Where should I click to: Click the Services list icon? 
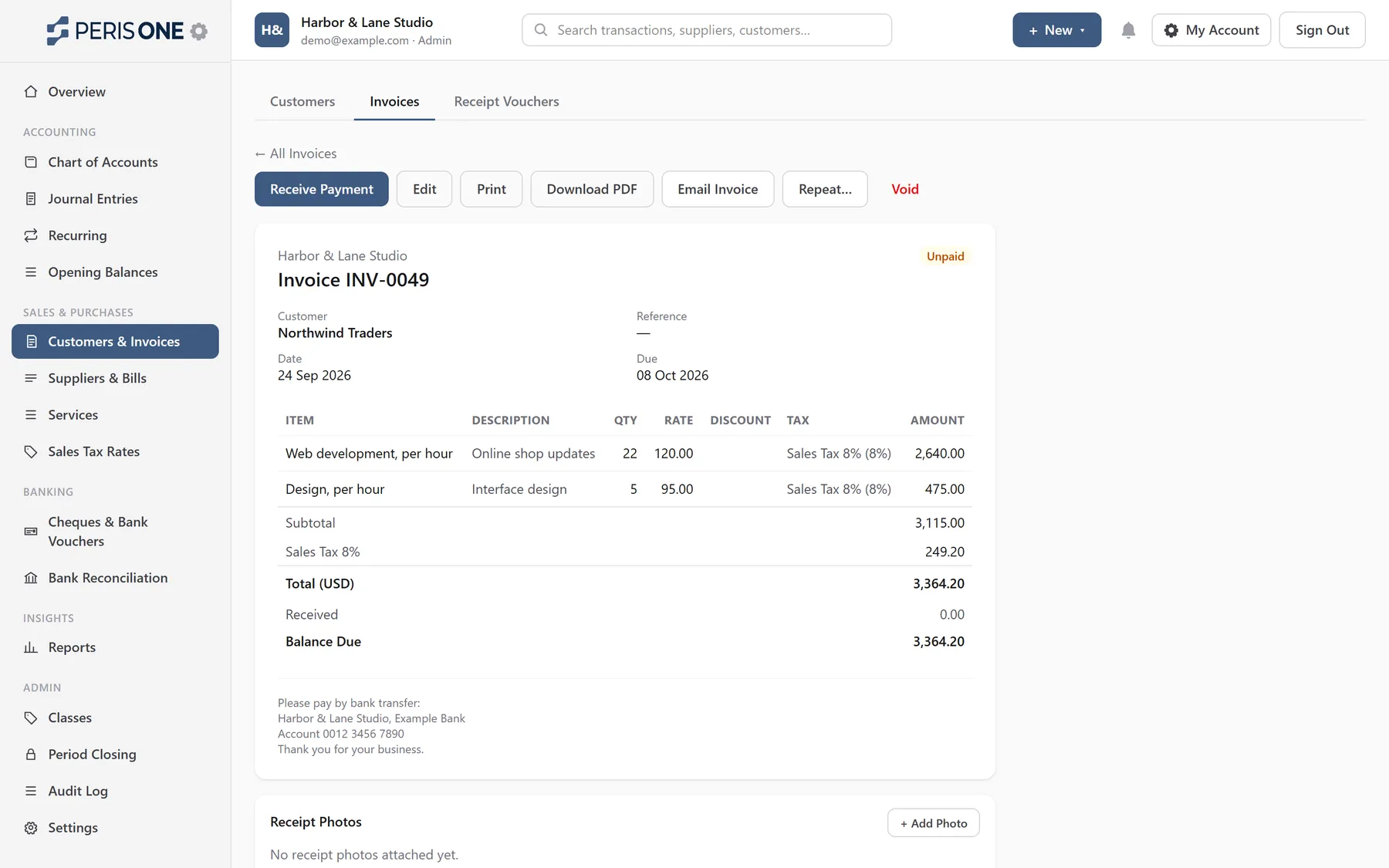[31, 415]
